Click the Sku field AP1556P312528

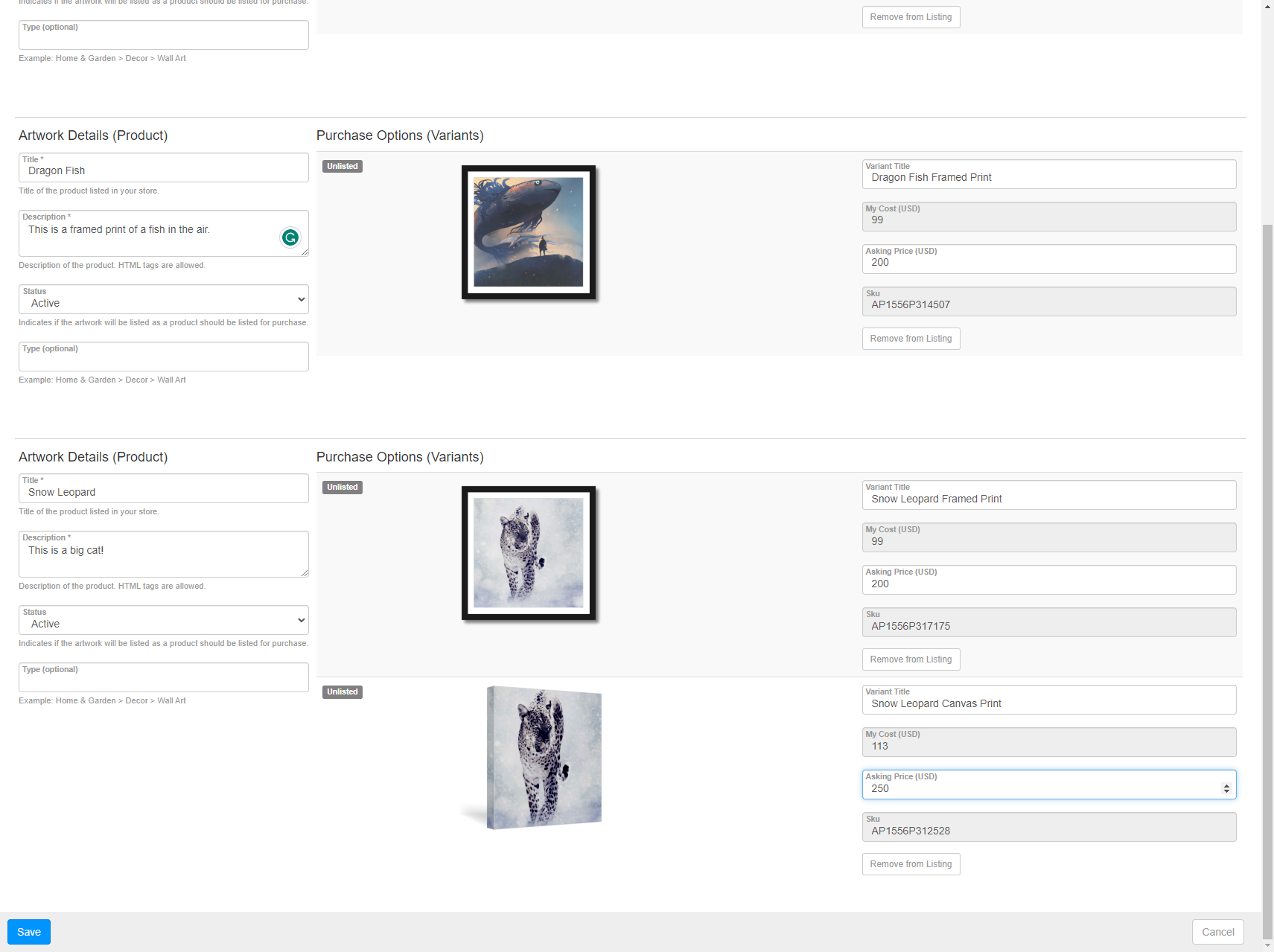tap(1049, 827)
